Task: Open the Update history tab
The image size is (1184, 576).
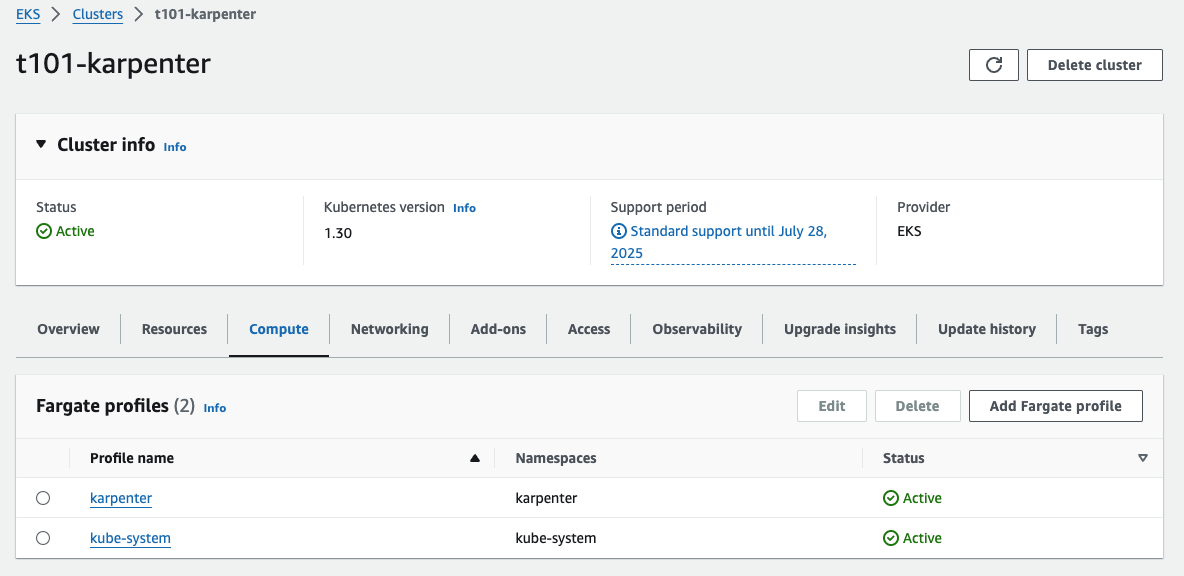Action: point(987,329)
